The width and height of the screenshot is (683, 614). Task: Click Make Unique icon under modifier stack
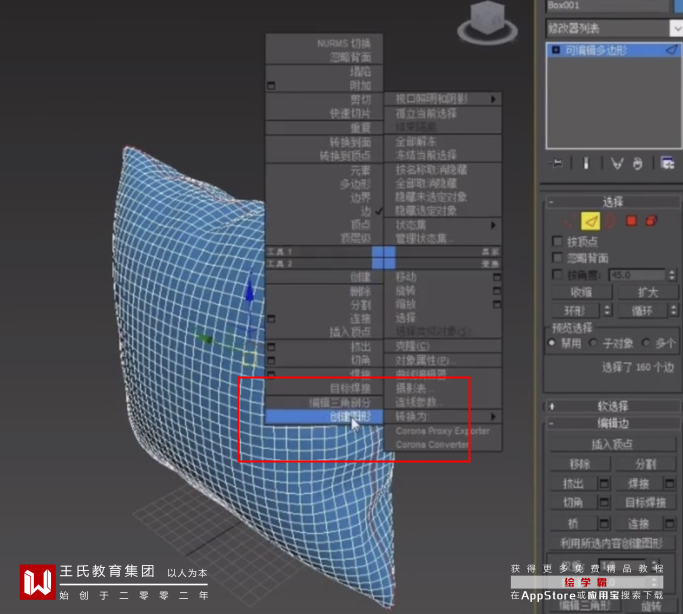point(617,164)
